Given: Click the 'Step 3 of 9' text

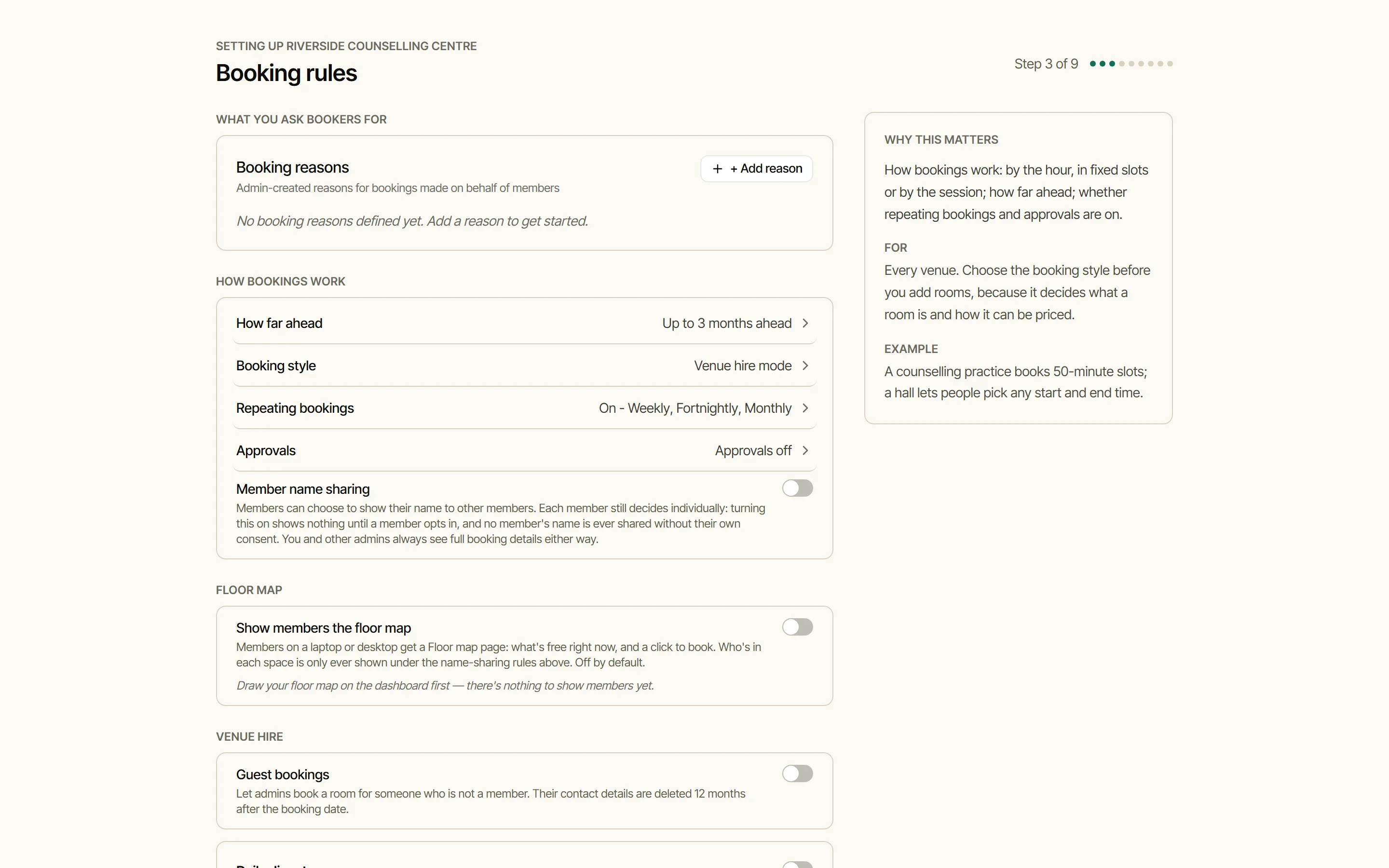Looking at the screenshot, I should (1046, 64).
